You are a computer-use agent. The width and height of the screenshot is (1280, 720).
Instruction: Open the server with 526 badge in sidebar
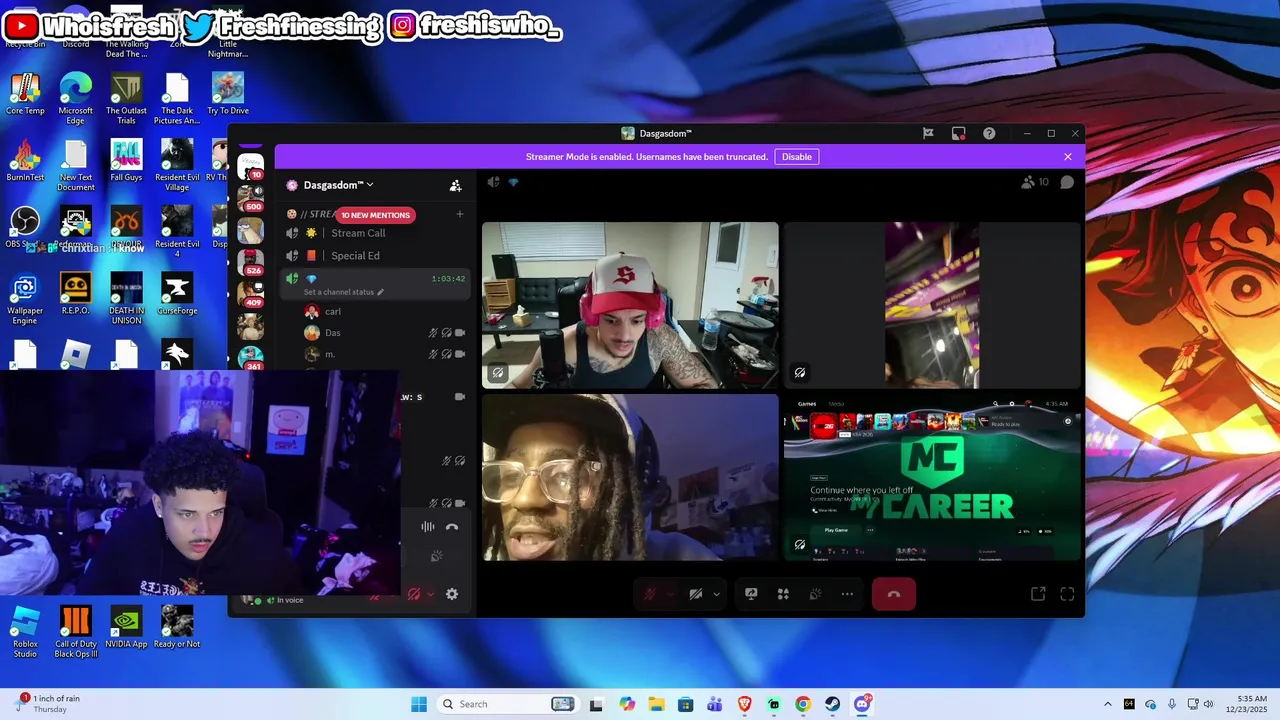point(251,263)
